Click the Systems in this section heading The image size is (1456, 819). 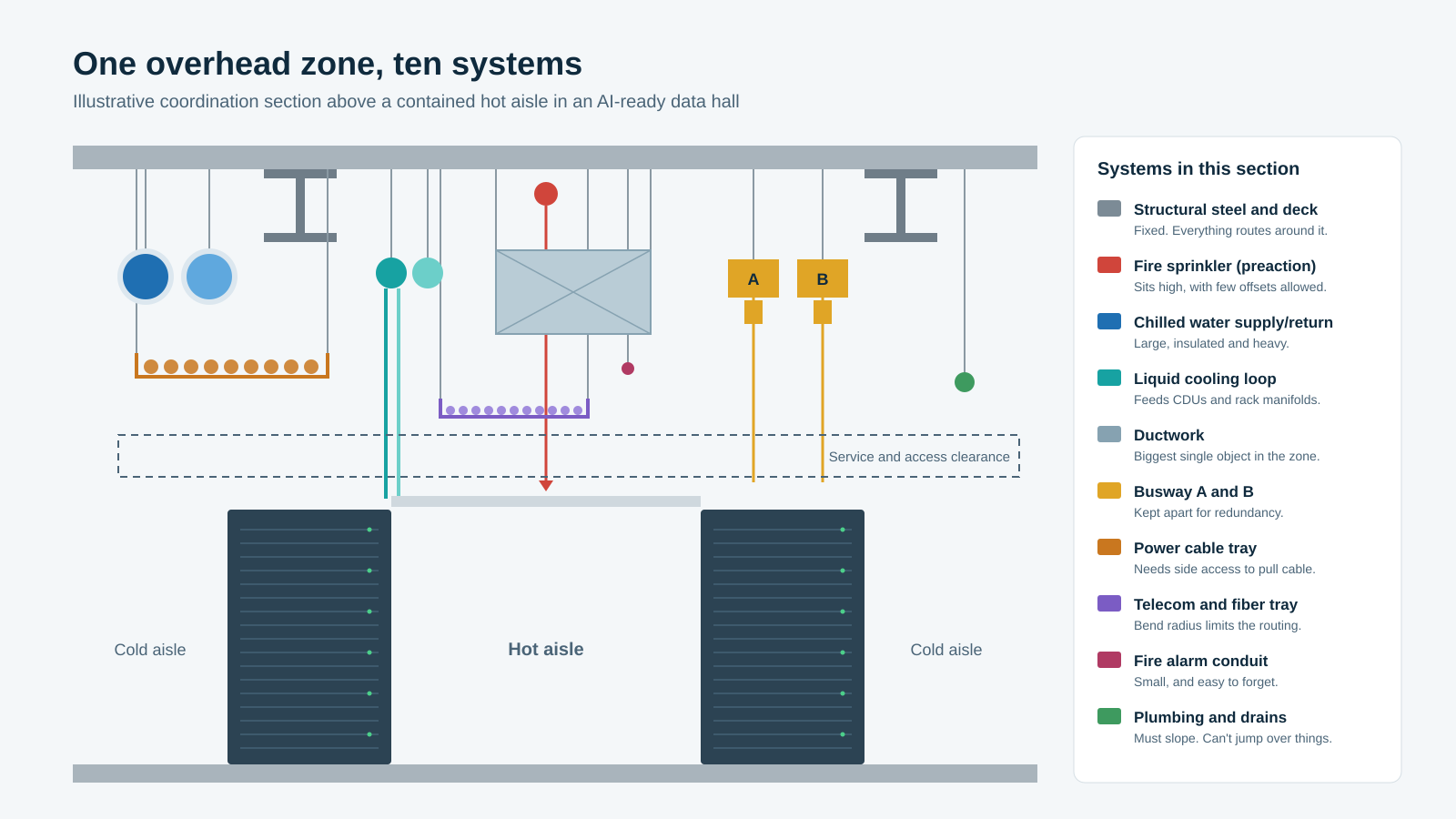click(x=1198, y=168)
